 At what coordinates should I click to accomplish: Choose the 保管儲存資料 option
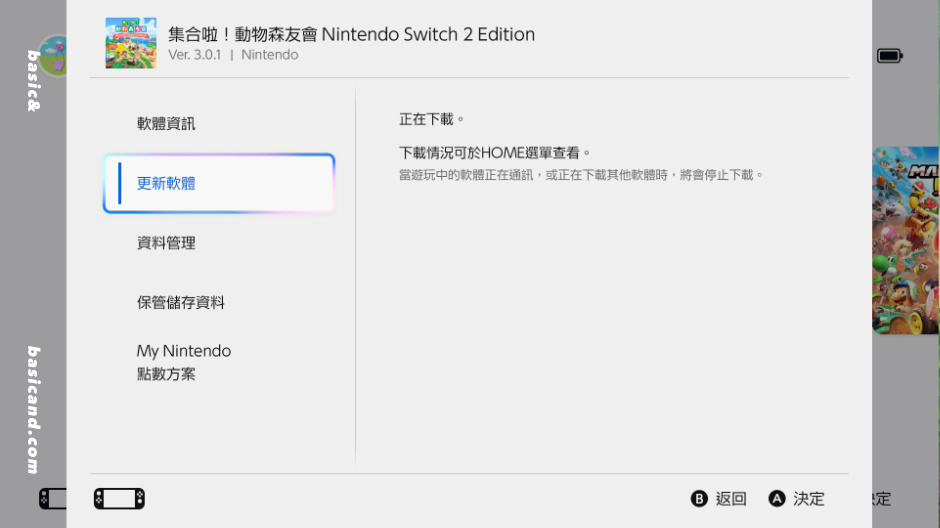coord(181,302)
